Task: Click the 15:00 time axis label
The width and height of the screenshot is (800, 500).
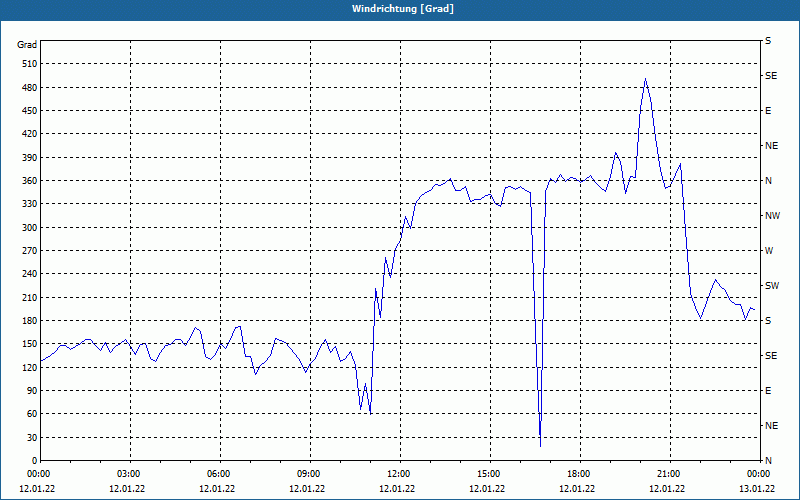Action: (x=491, y=474)
